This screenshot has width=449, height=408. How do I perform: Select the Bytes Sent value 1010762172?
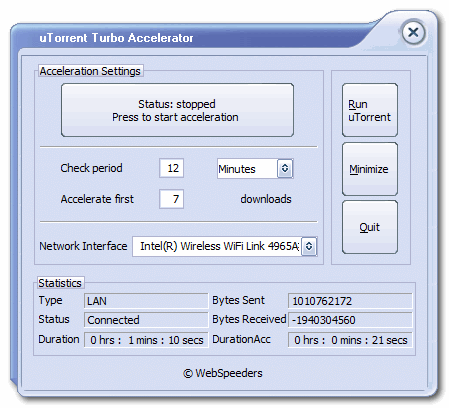click(350, 301)
